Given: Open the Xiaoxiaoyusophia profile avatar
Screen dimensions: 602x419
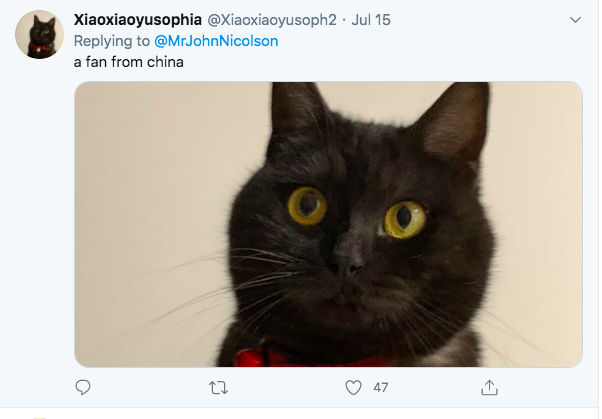Looking at the screenshot, I should pyautogui.click(x=39, y=35).
